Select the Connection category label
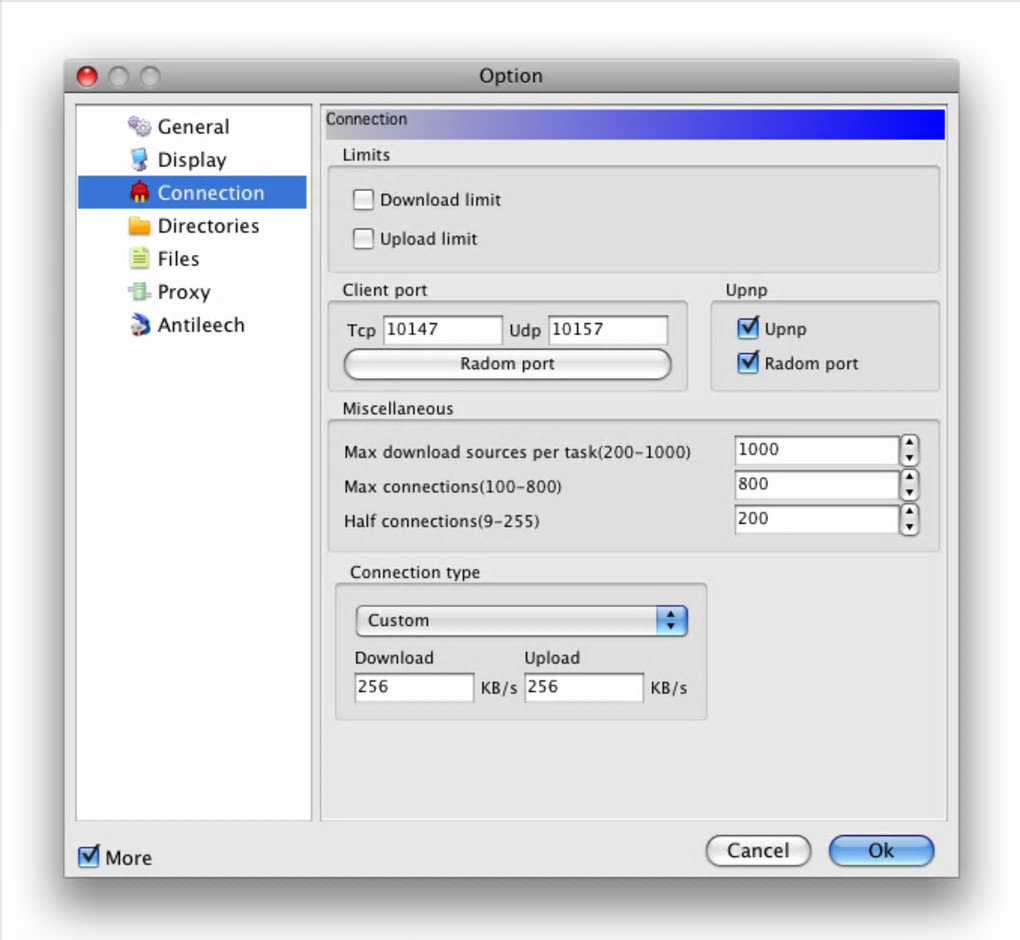1020x940 pixels. coord(211,193)
